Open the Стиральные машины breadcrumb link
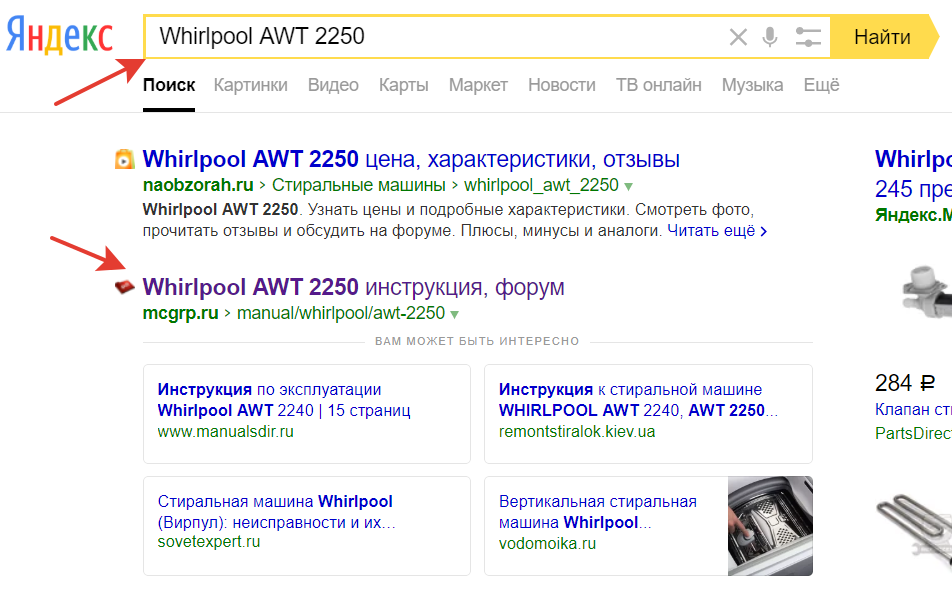Viewport: 952px width, 593px height. point(359,185)
